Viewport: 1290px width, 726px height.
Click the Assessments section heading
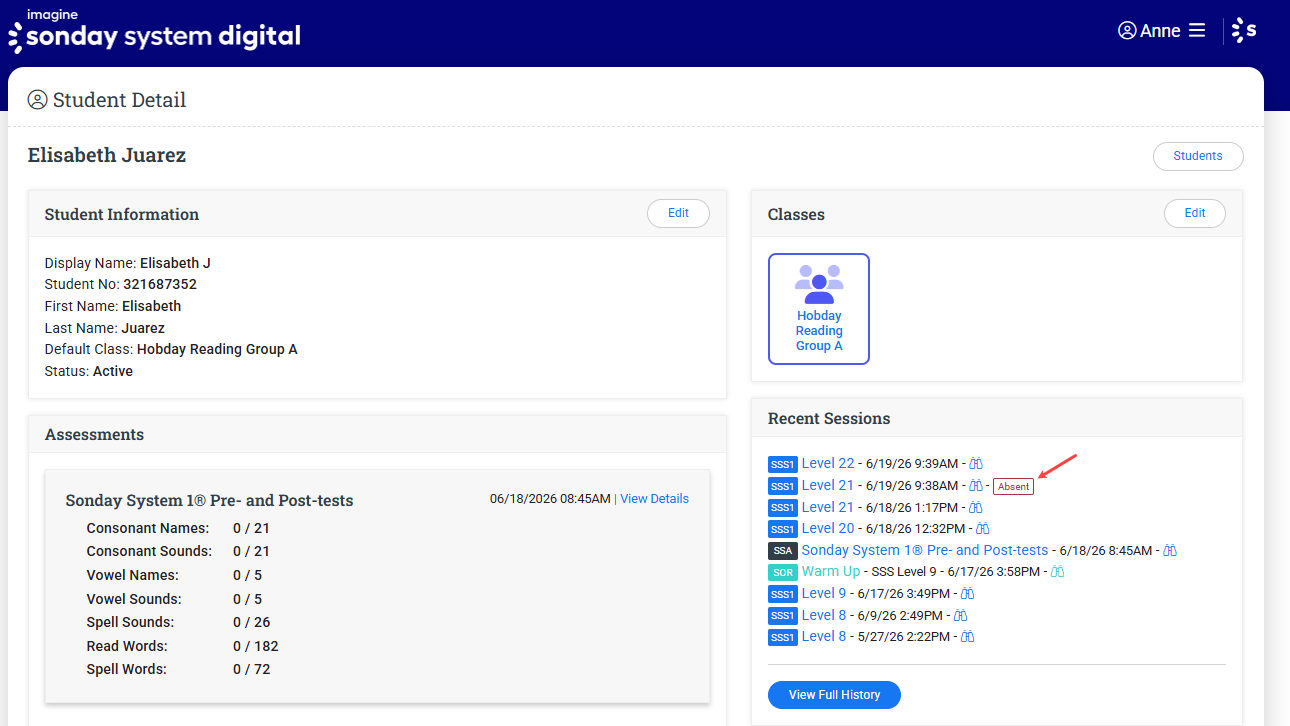tap(94, 434)
